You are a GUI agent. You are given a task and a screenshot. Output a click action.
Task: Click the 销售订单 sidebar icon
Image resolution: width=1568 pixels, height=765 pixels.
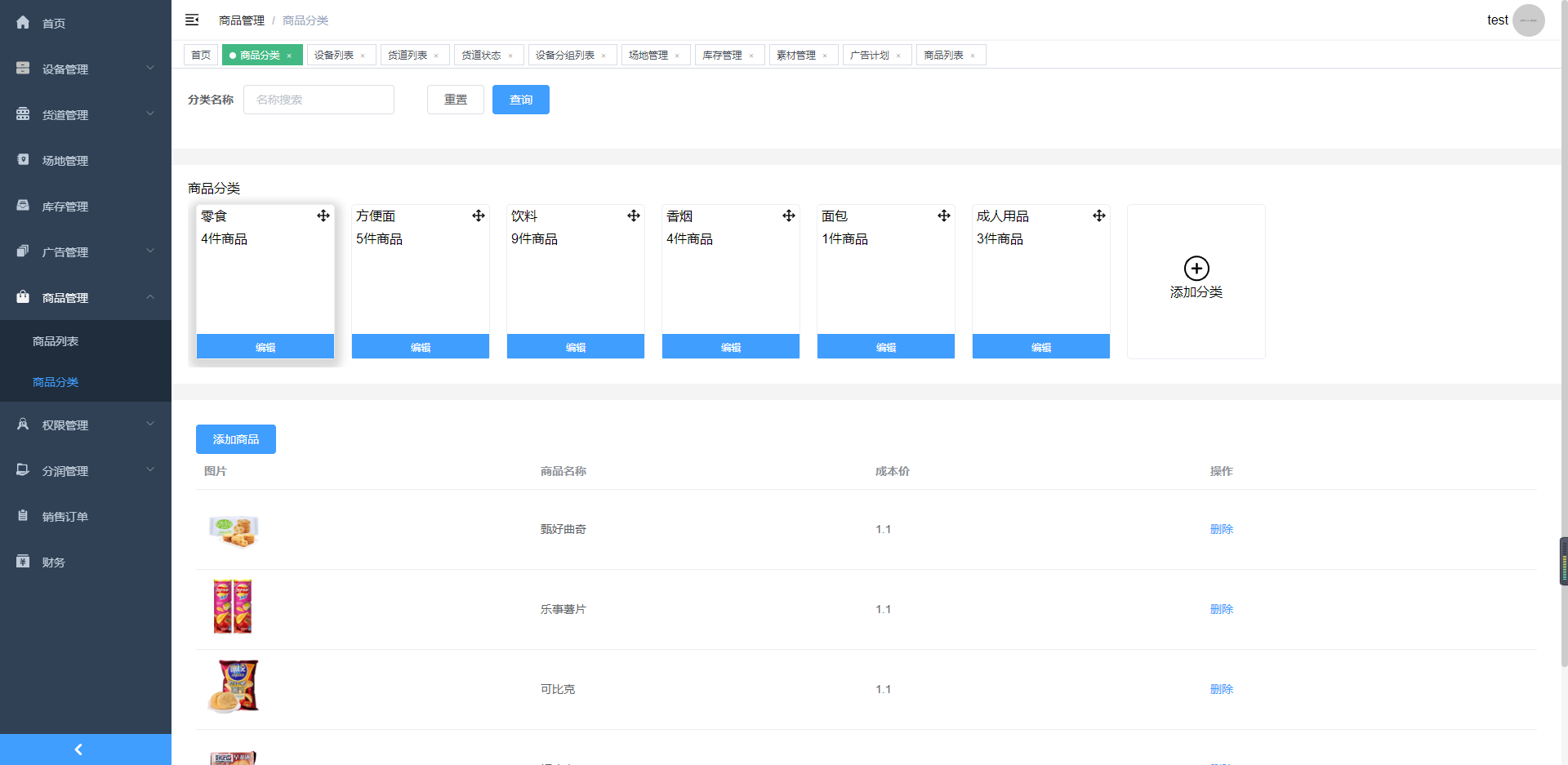(23, 516)
